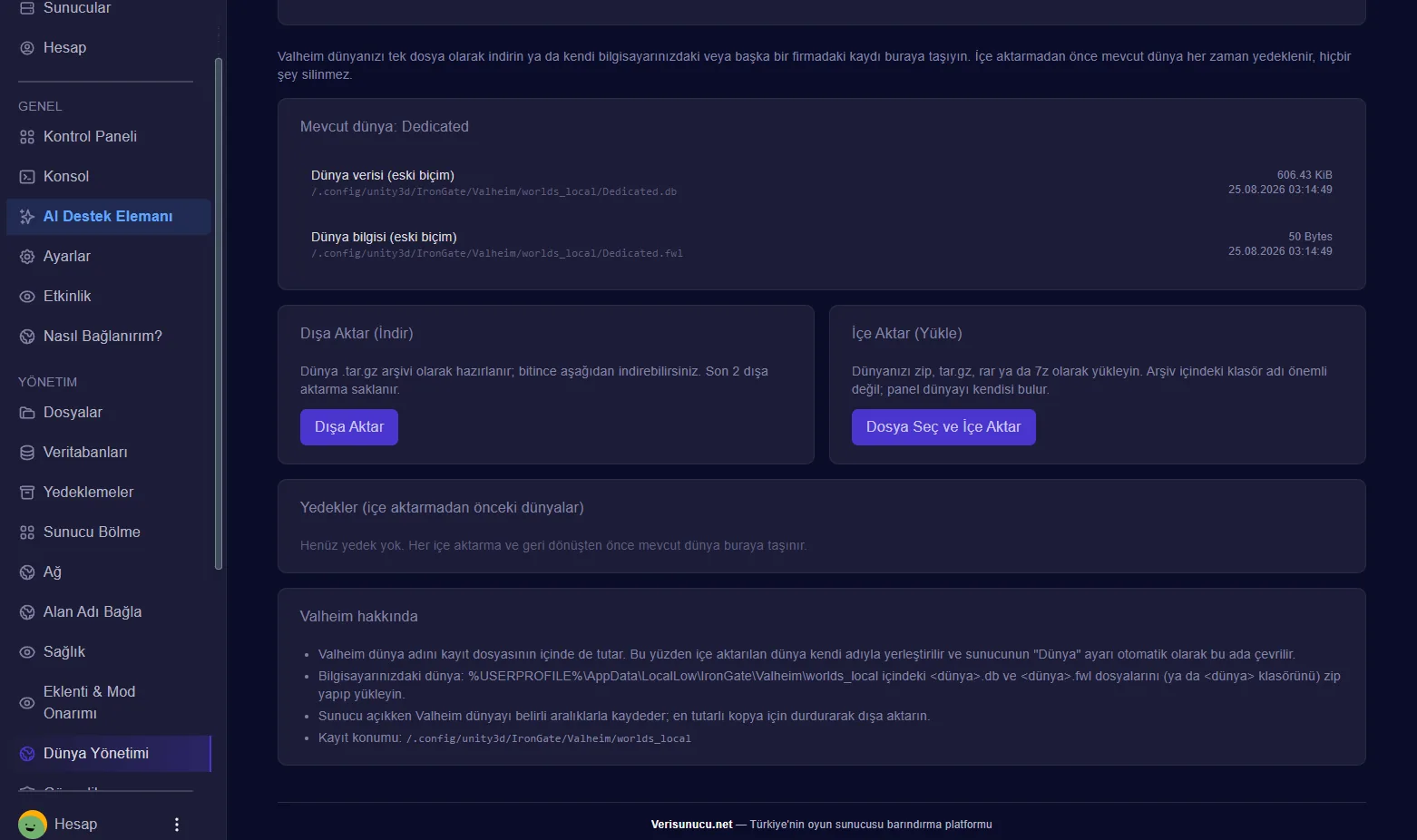This screenshot has height=840, width=1417.
Task: Click the Yedeklemeler archive icon
Action: coord(27,493)
